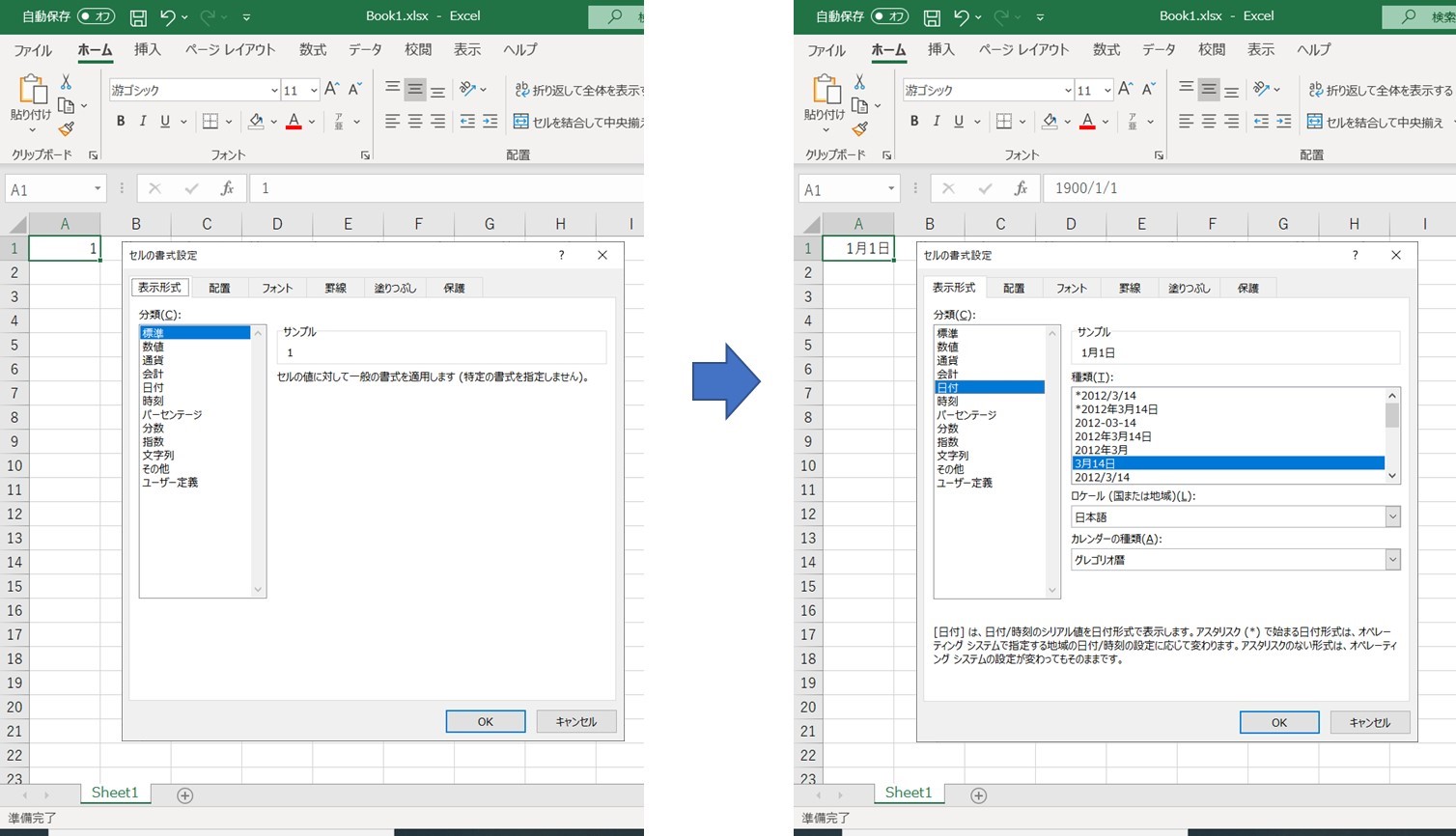Click Redo icon in left Excel window
The image size is (1456, 836).
[208, 17]
